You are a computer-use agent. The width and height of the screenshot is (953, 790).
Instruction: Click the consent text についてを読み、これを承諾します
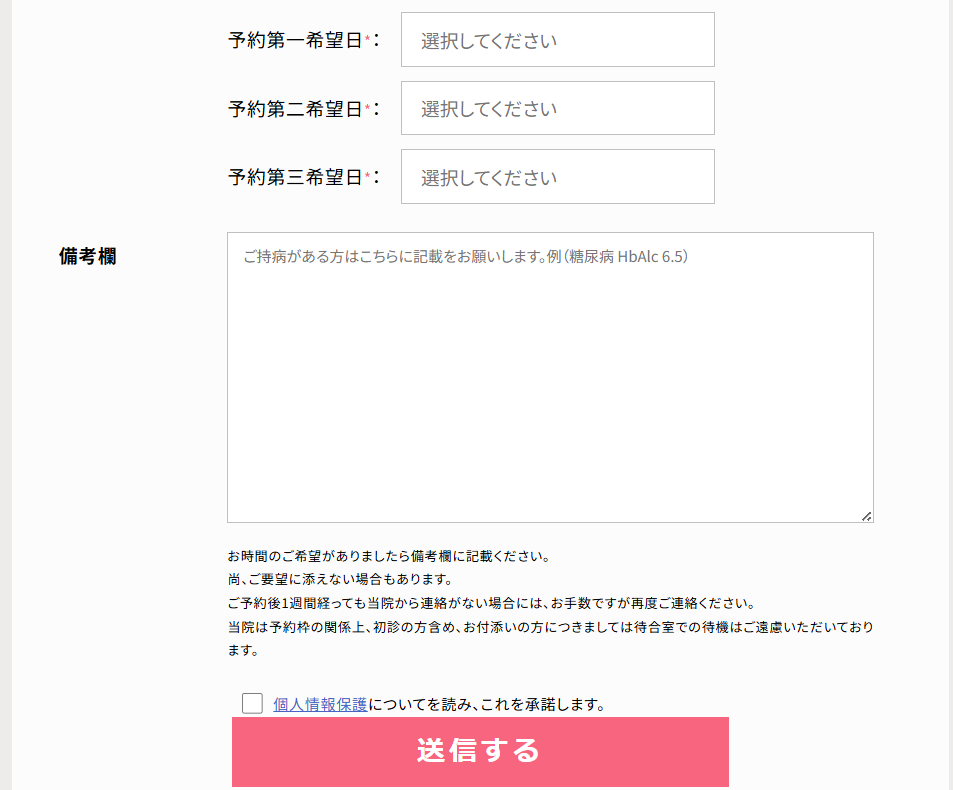tap(487, 704)
